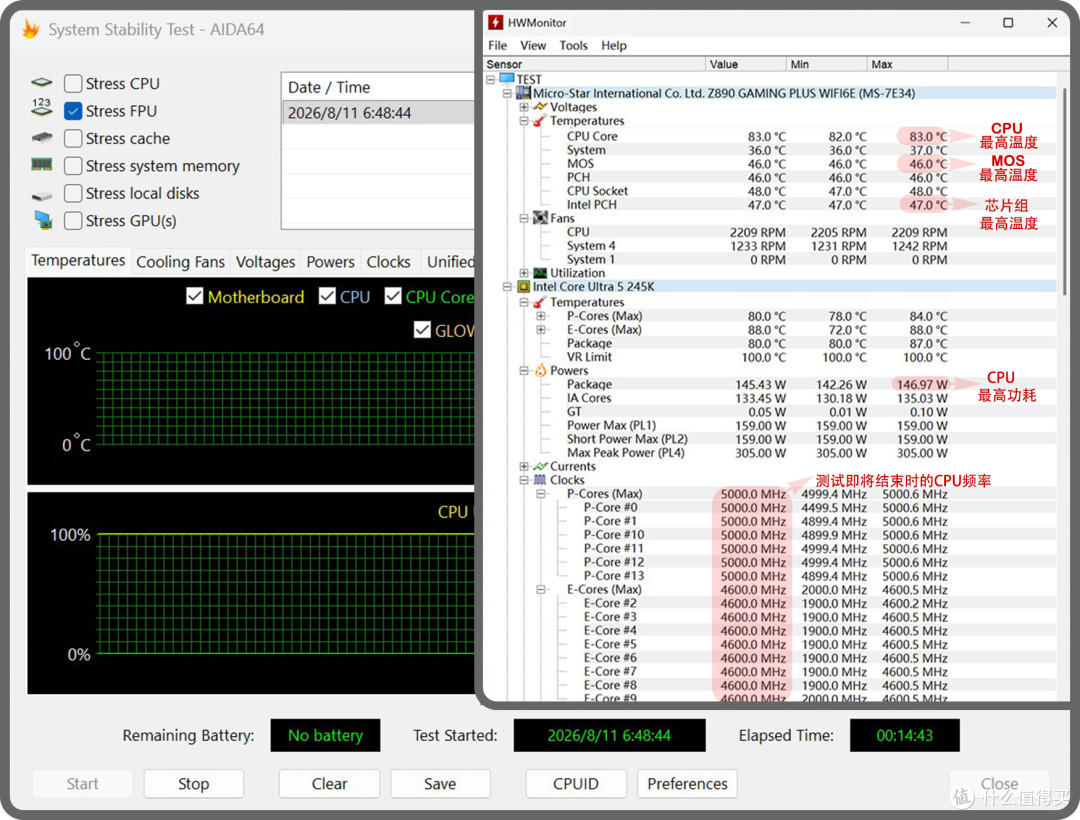Image resolution: width=1080 pixels, height=820 pixels.
Task: Tick the Stress local disks checkbox
Action: 73,193
